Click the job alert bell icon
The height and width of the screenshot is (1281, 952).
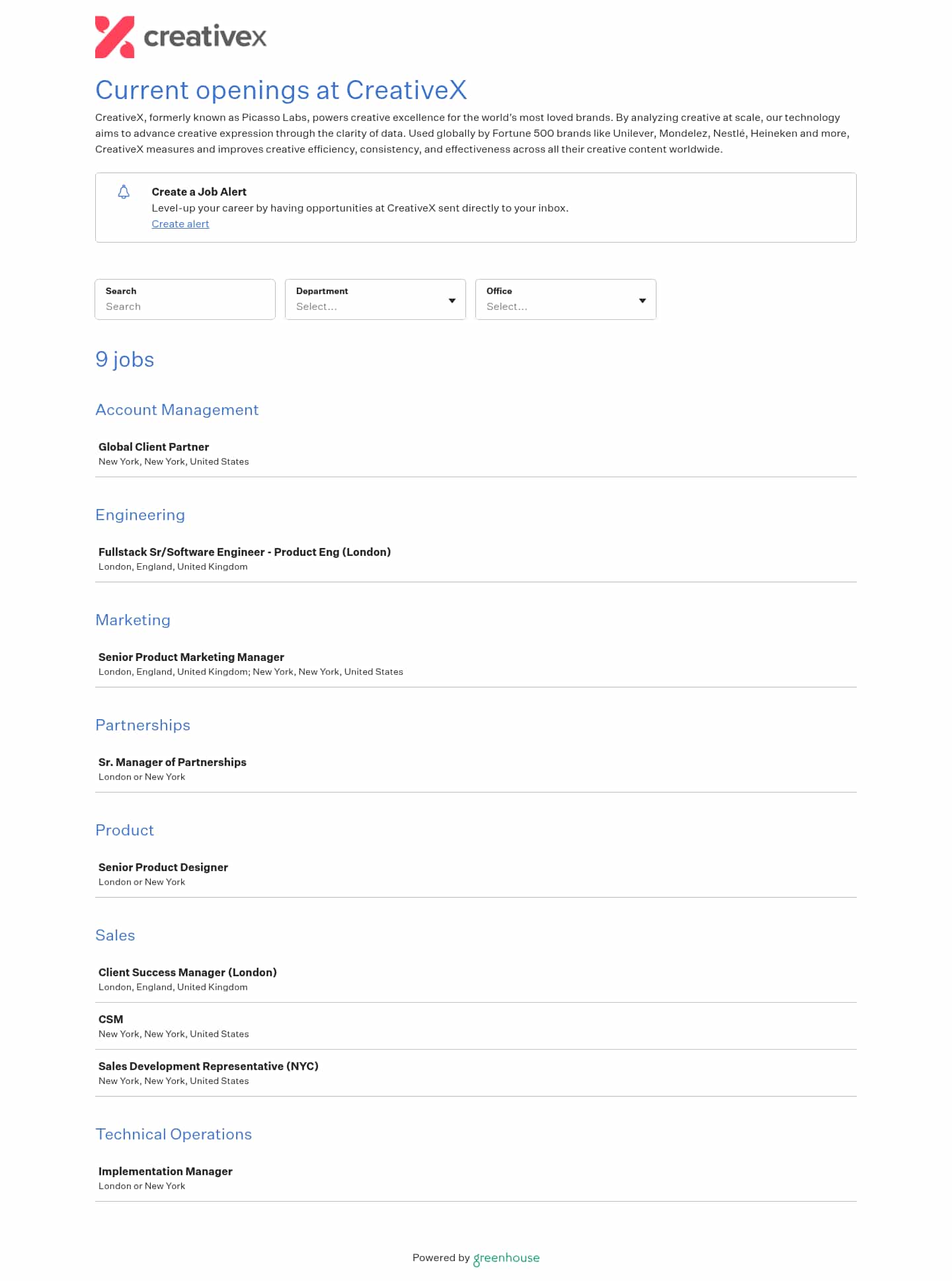point(124,192)
